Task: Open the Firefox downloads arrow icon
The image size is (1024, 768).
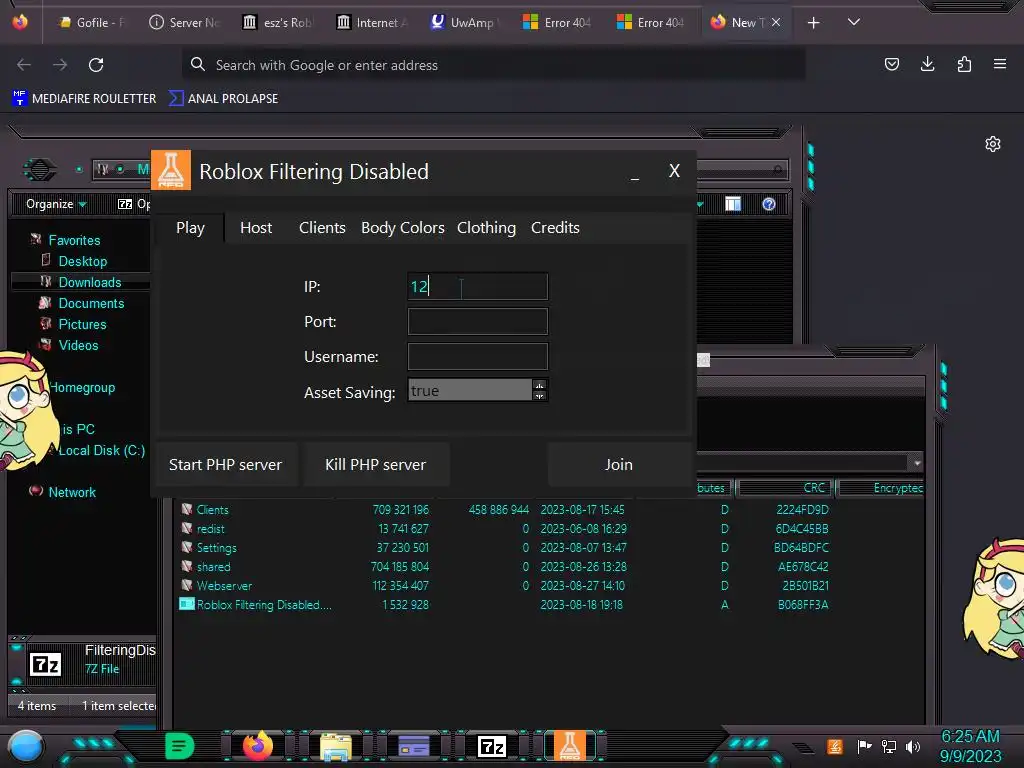Action: pyautogui.click(x=927, y=64)
